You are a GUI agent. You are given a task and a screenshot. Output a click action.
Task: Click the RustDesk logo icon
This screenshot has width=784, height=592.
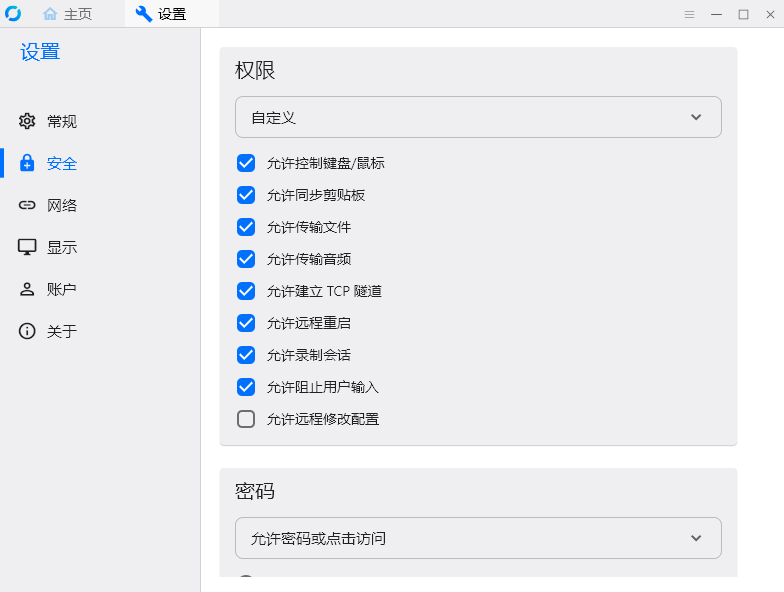tap(13, 14)
